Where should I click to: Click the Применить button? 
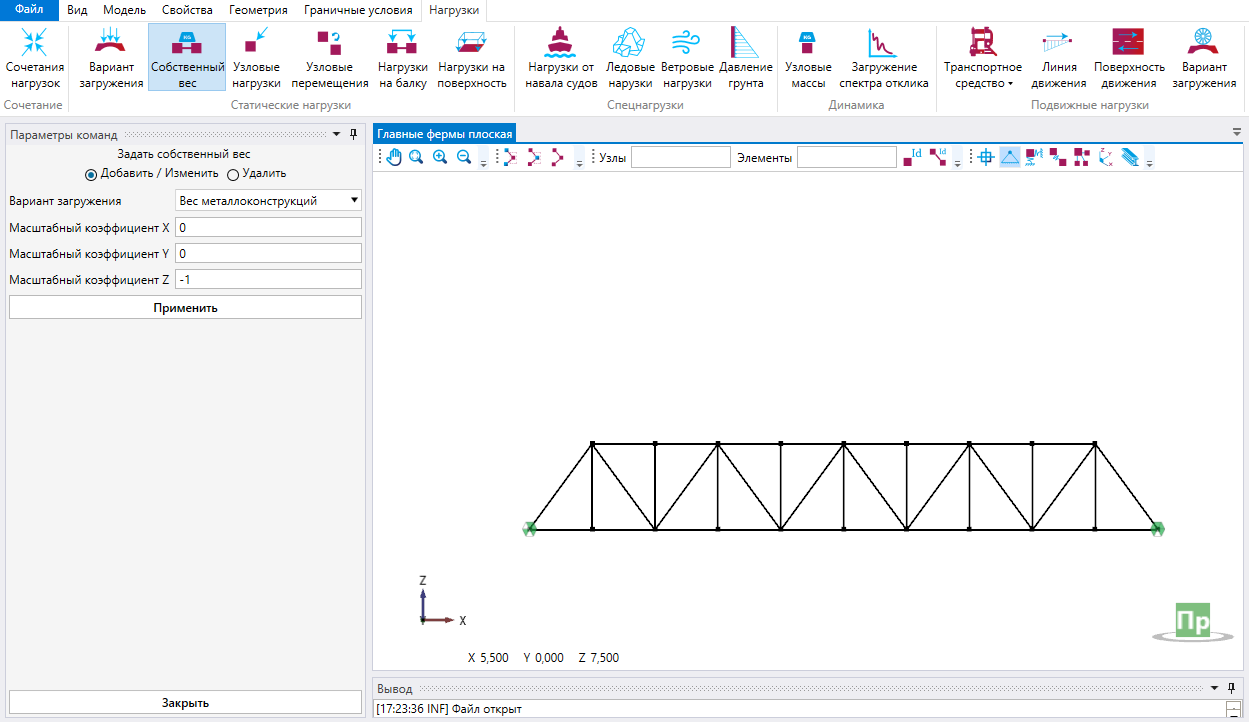pos(185,307)
